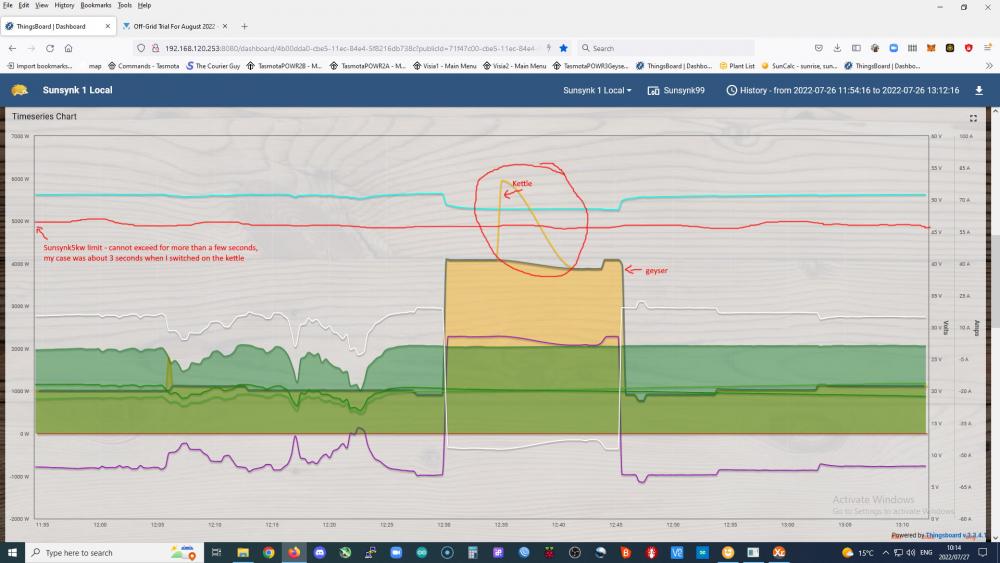1000x563 pixels.
Task: Click the URL address field
Action: pos(349,48)
